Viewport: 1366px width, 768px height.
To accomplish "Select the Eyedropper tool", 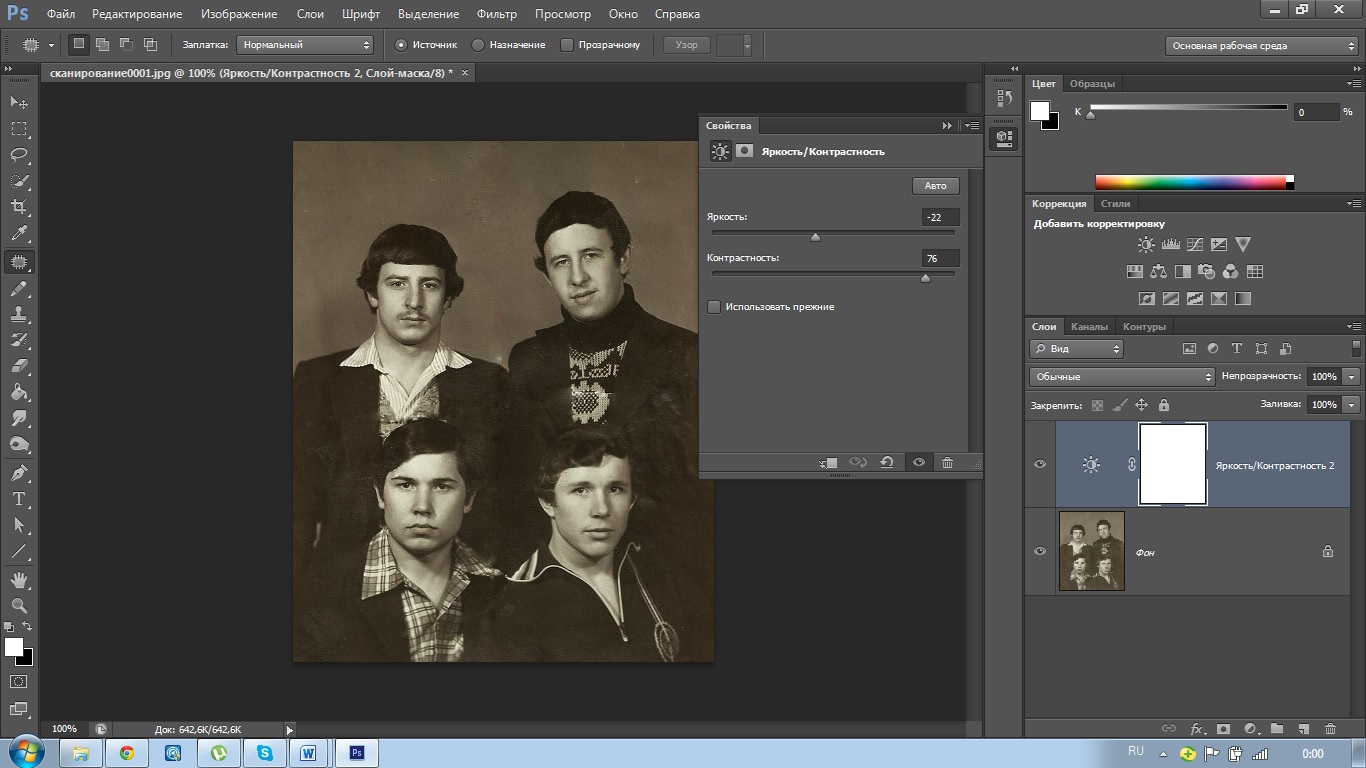I will (x=19, y=234).
